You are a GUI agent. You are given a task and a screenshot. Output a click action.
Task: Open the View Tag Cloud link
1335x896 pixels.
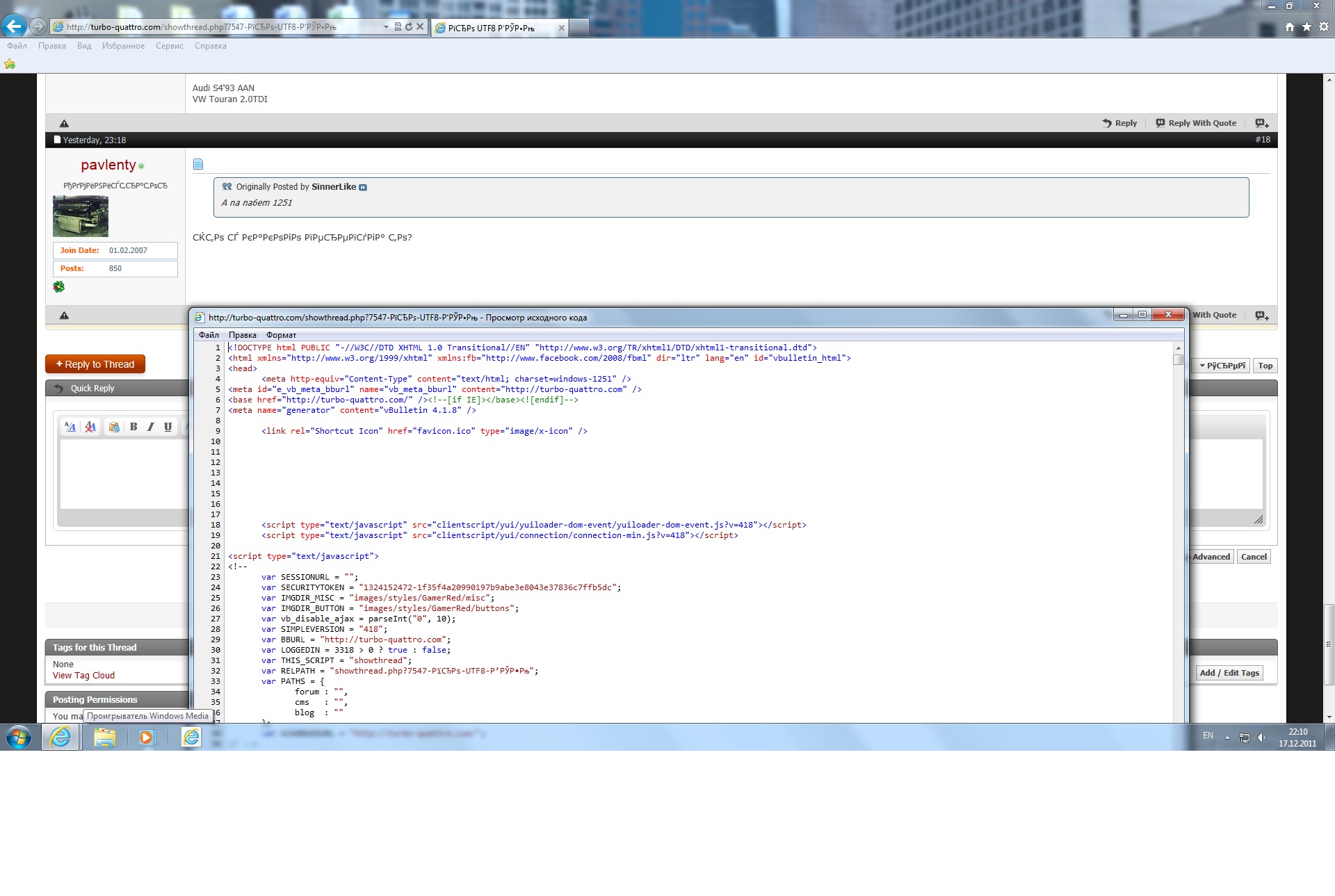pos(83,676)
